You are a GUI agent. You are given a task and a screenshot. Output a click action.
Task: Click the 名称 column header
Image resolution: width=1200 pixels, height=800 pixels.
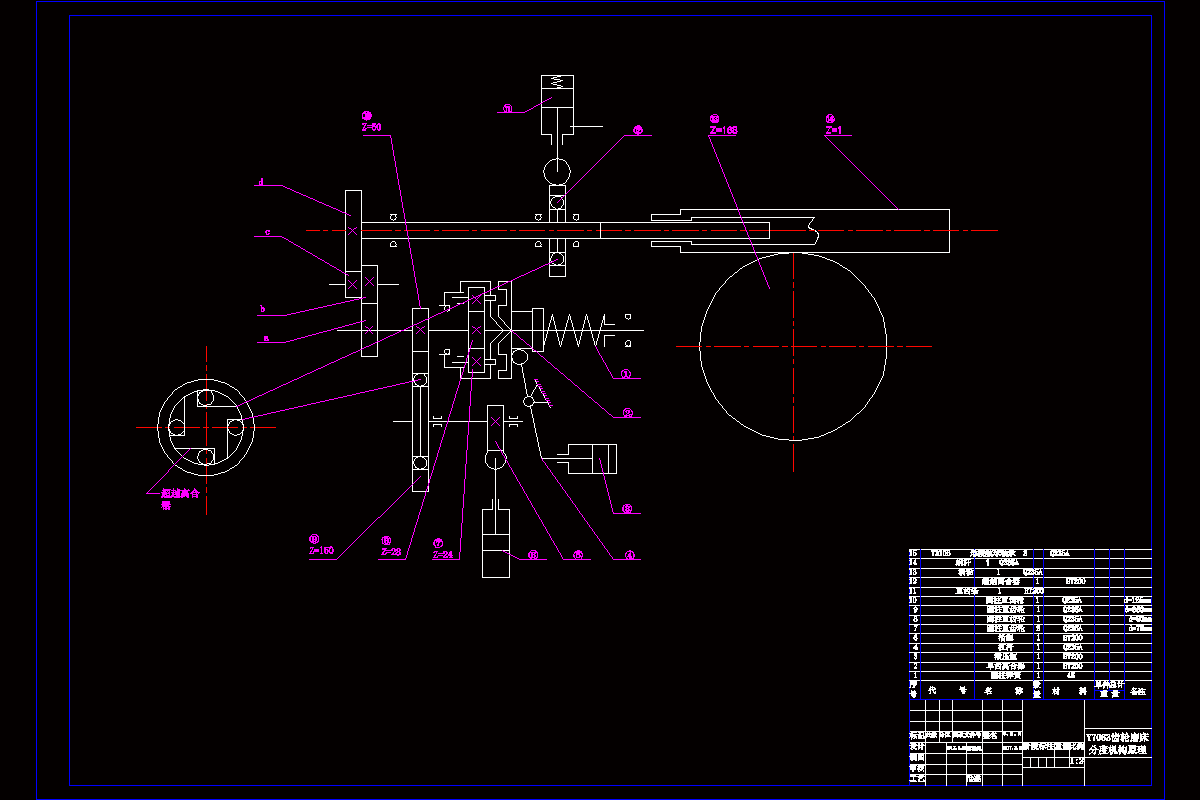[1004, 690]
